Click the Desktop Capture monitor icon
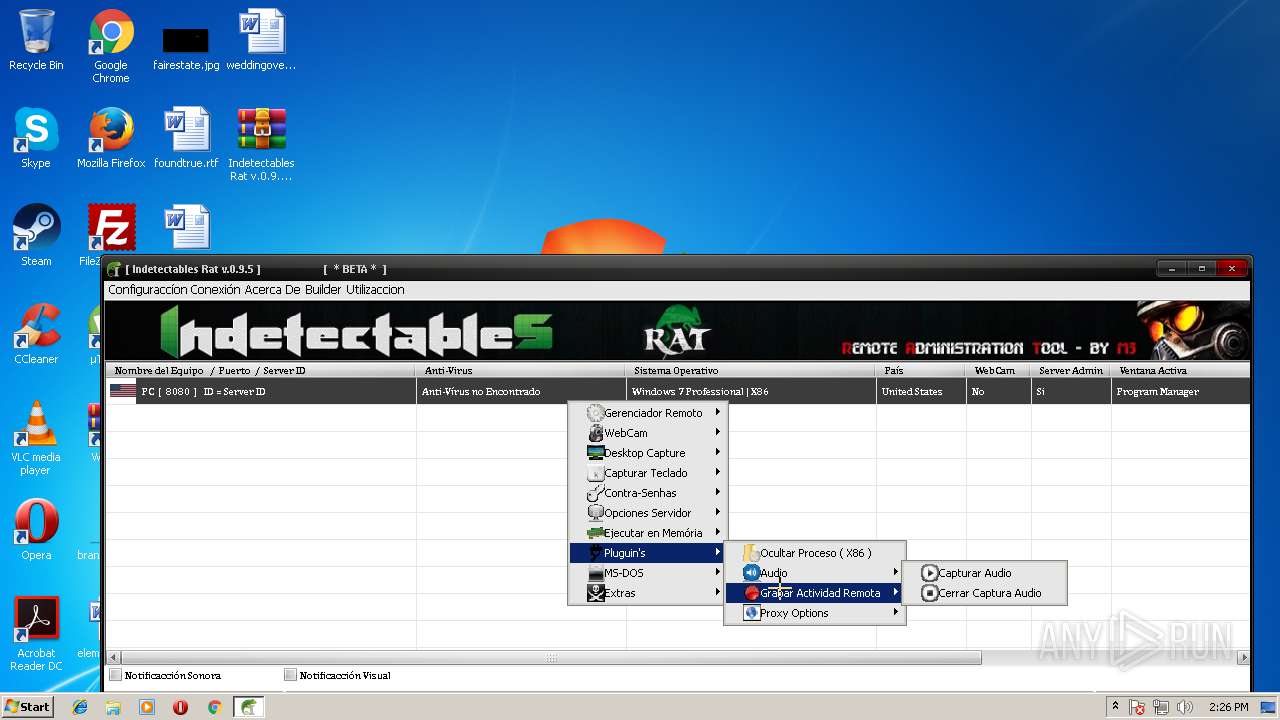Screen dimensions: 1280x720 click(x=595, y=453)
